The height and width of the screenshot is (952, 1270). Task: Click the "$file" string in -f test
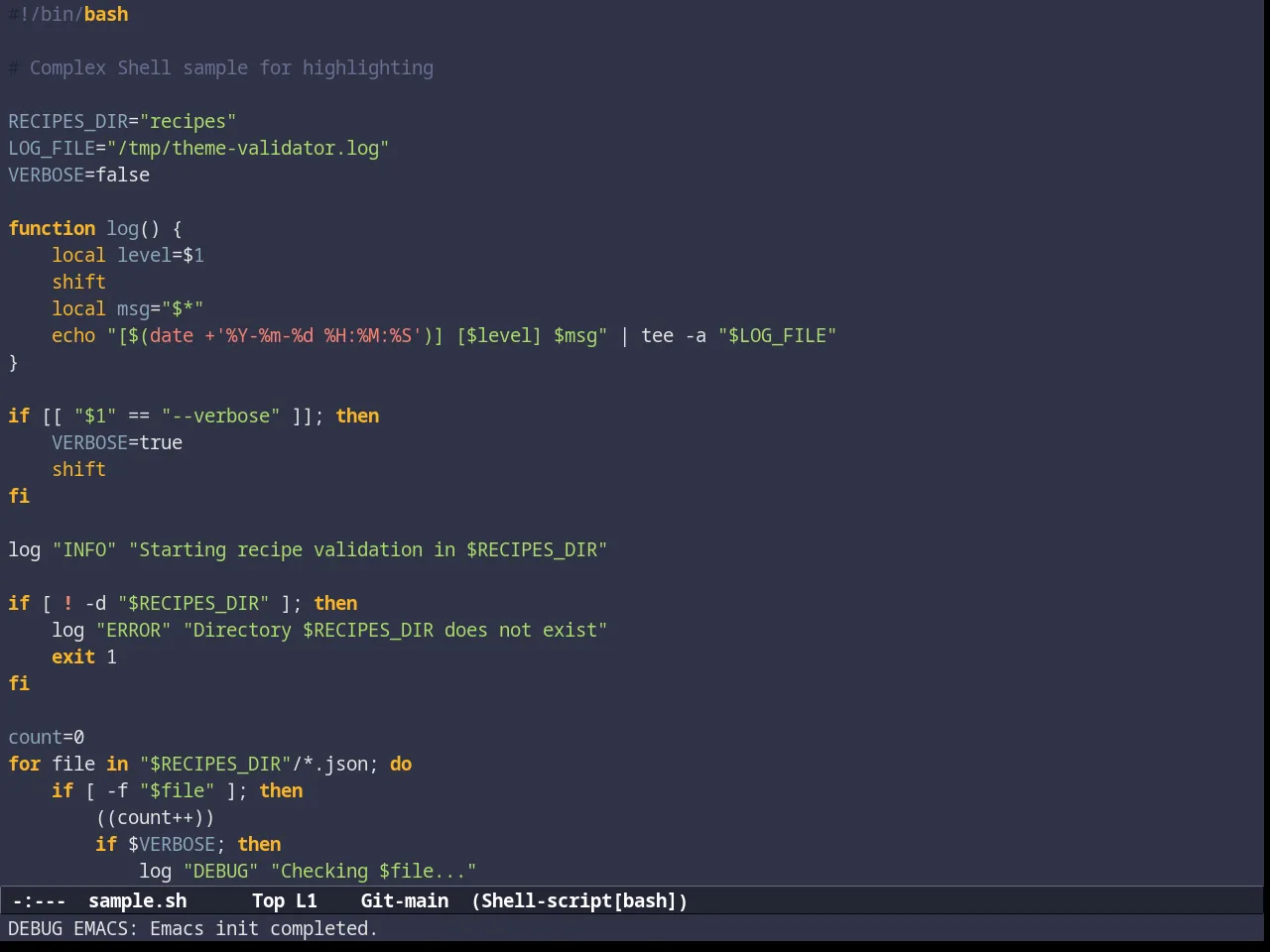tap(177, 790)
